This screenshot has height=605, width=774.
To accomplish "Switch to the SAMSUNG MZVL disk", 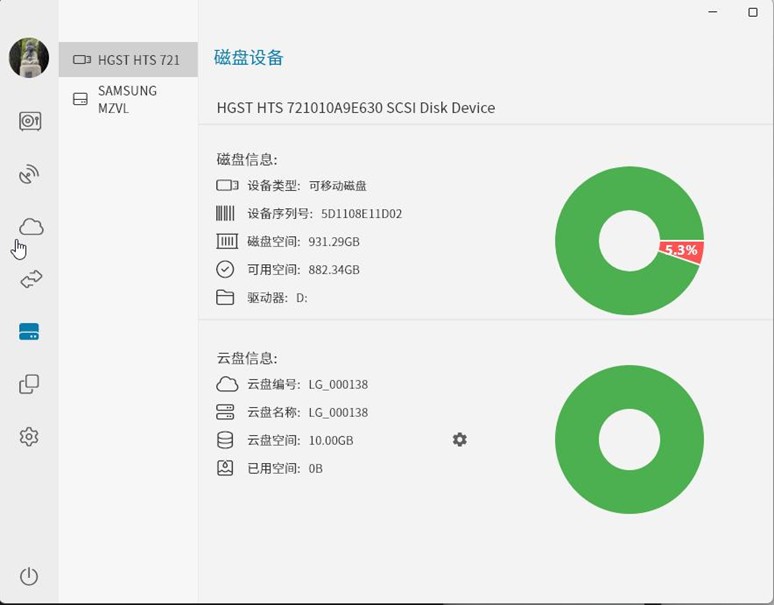I will pos(127,99).
